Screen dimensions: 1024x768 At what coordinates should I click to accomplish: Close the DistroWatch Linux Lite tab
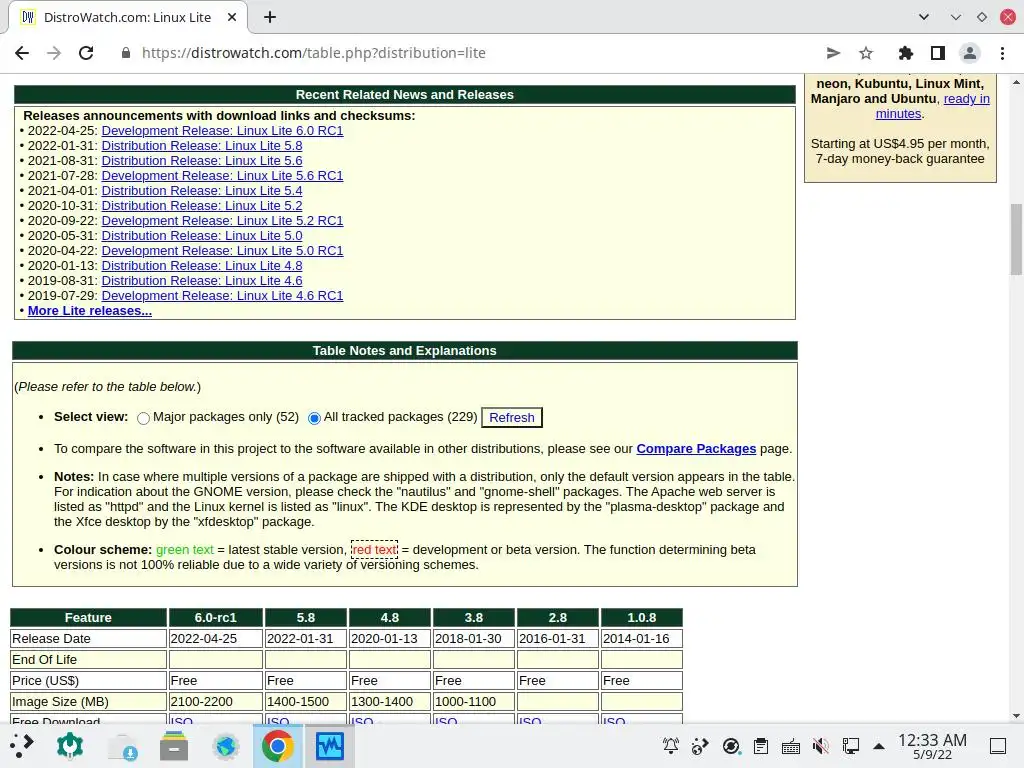232,18
